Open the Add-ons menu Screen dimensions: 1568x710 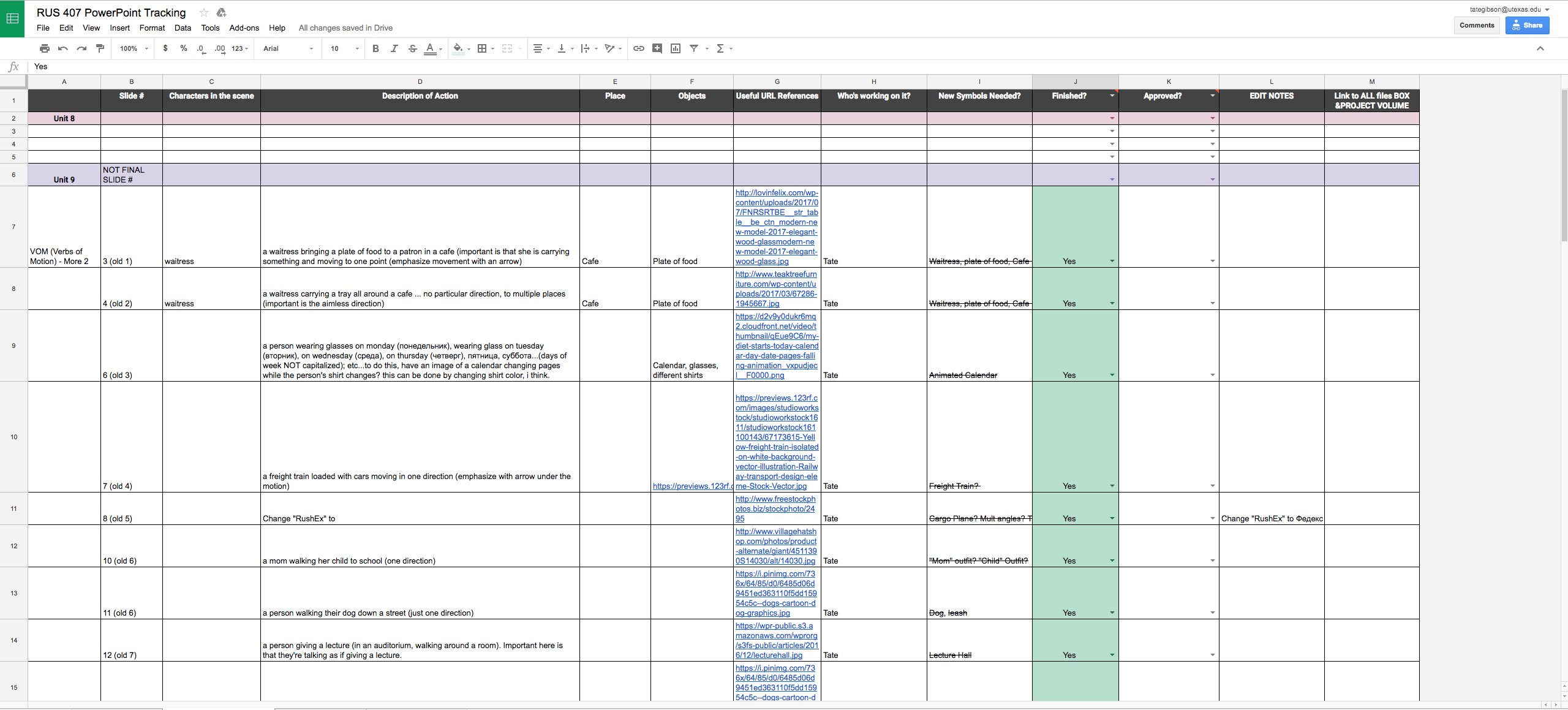[244, 28]
